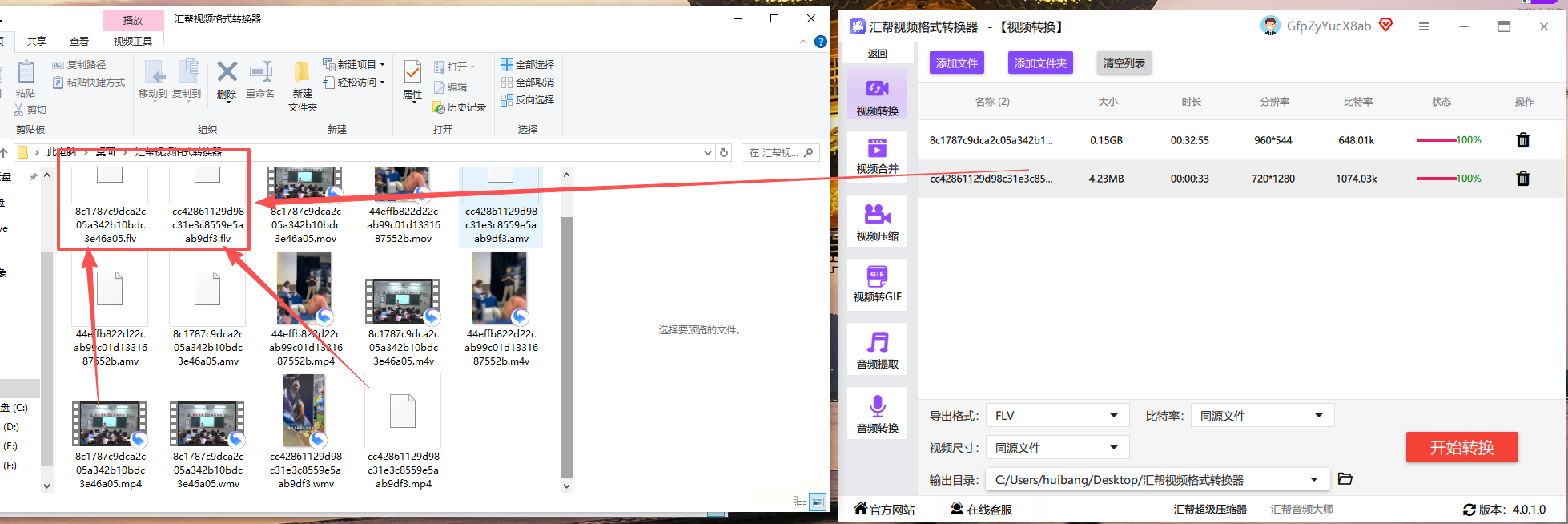1568x524 pixels.
Task: Switch to details view in Explorer
Action: [x=800, y=502]
